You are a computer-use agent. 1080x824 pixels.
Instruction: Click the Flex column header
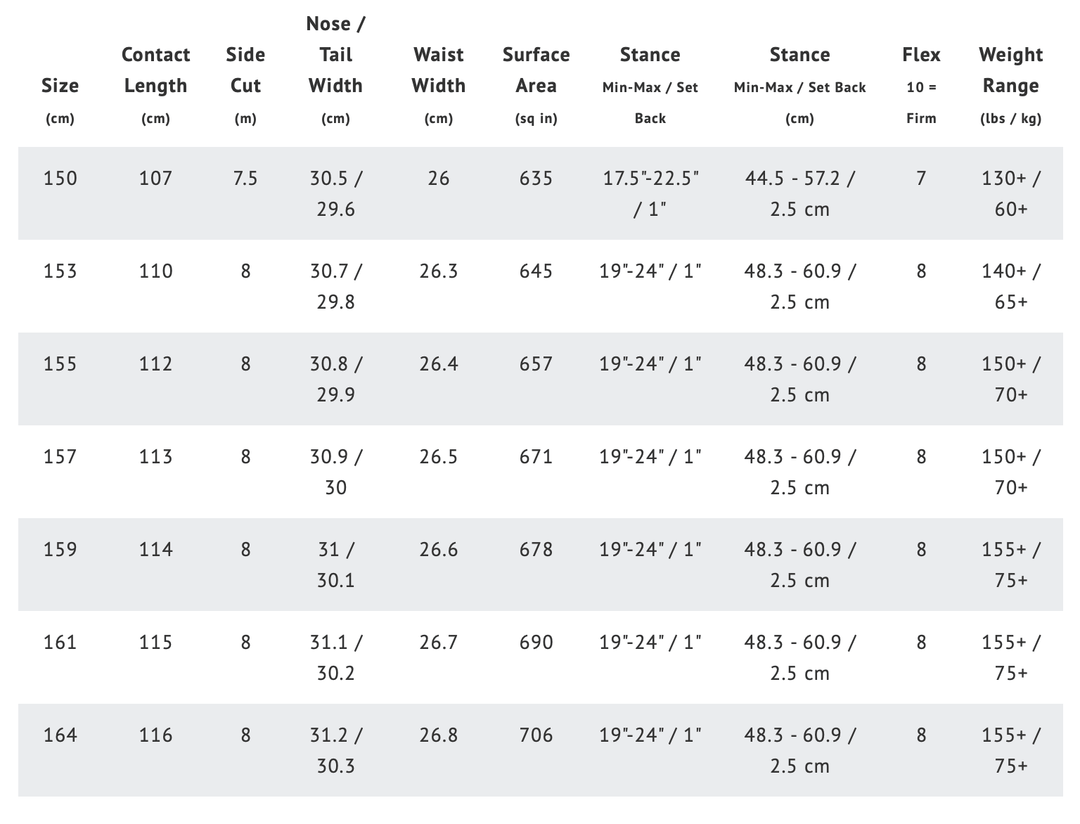point(921,55)
